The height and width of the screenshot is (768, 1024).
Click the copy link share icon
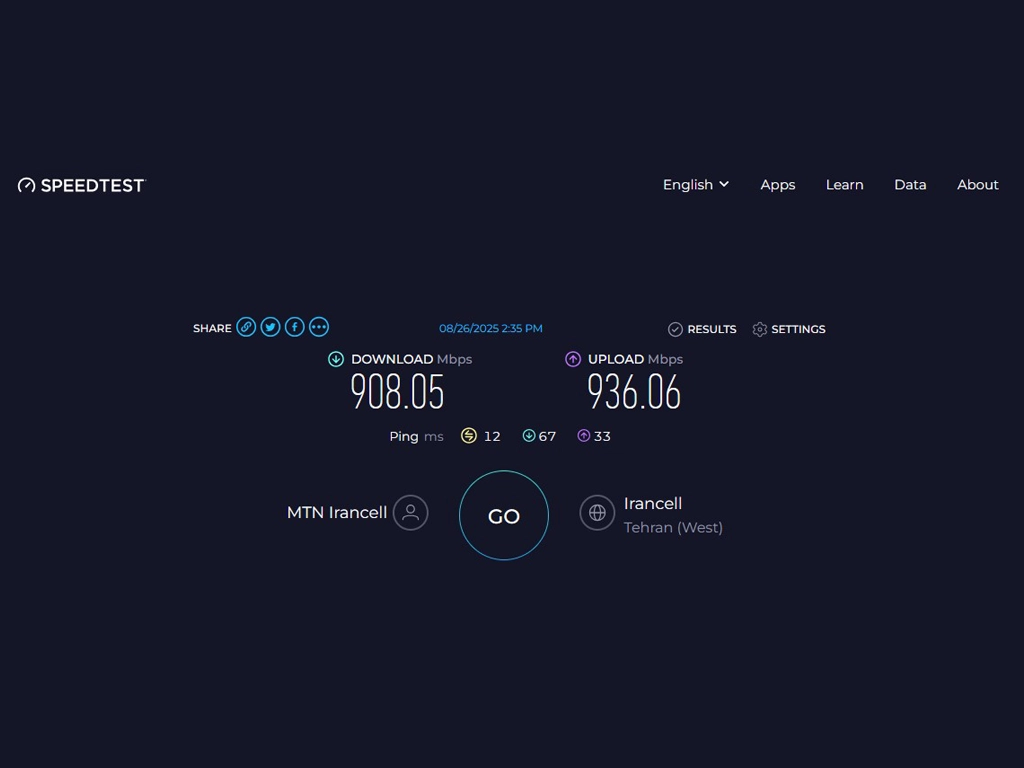[x=246, y=327]
